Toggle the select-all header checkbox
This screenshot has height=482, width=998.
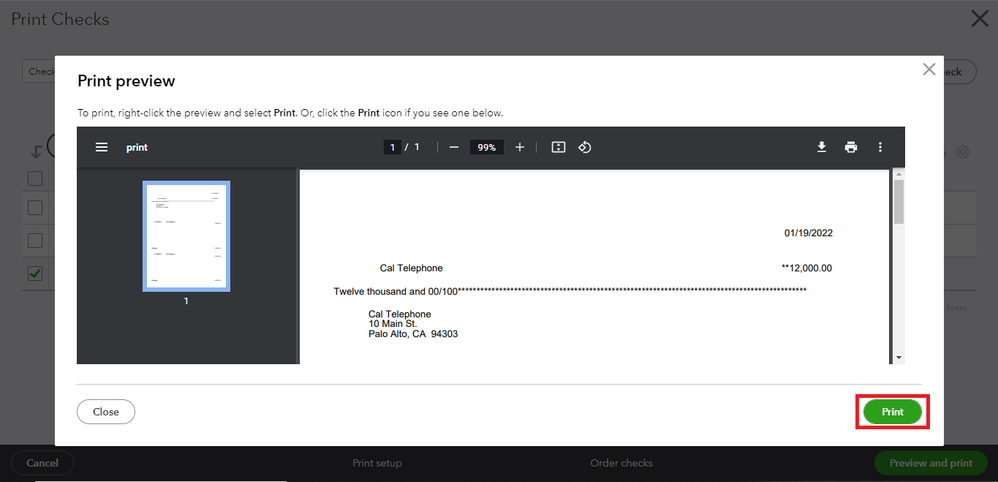36,178
